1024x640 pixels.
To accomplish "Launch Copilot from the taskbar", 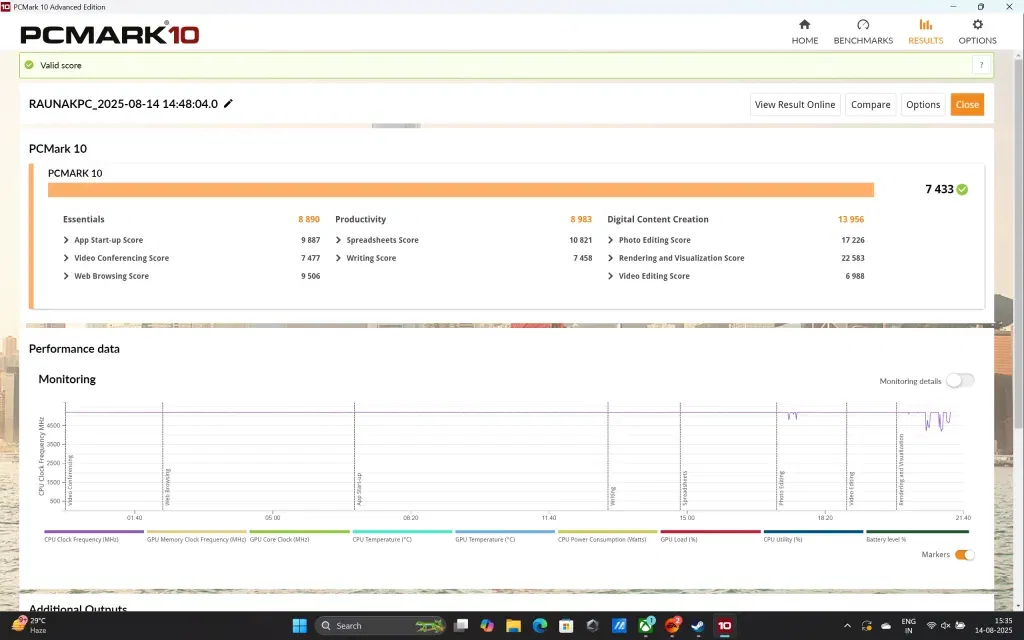I will click(487, 626).
